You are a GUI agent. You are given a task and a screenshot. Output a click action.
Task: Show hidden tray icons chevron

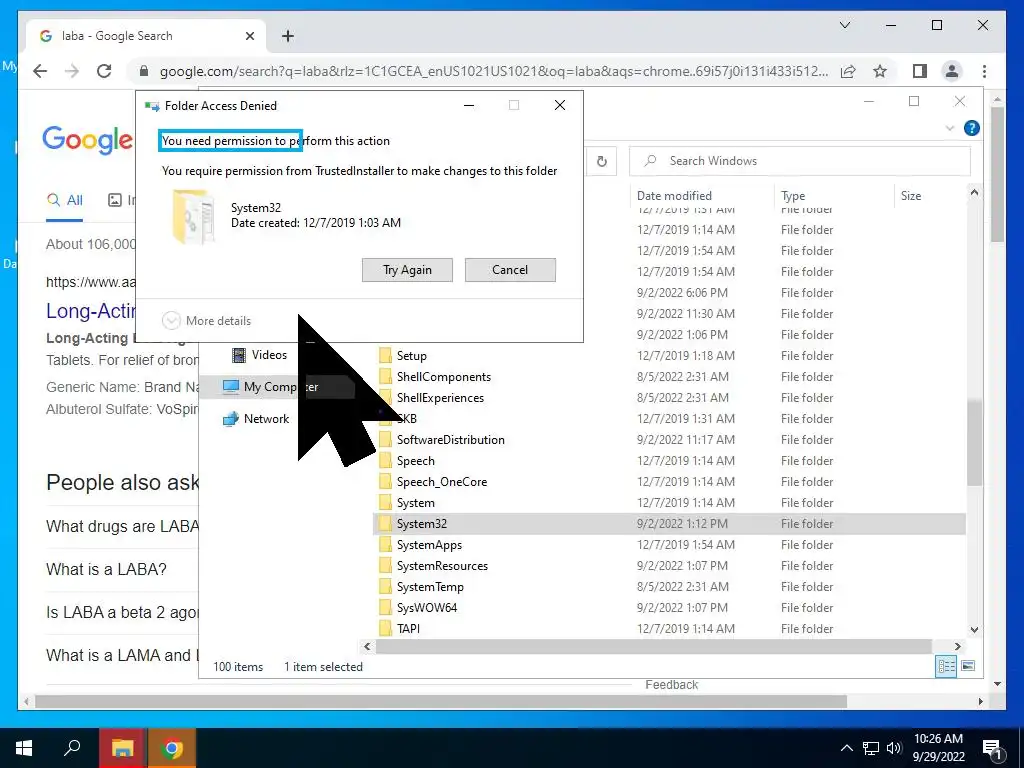[x=846, y=748]
